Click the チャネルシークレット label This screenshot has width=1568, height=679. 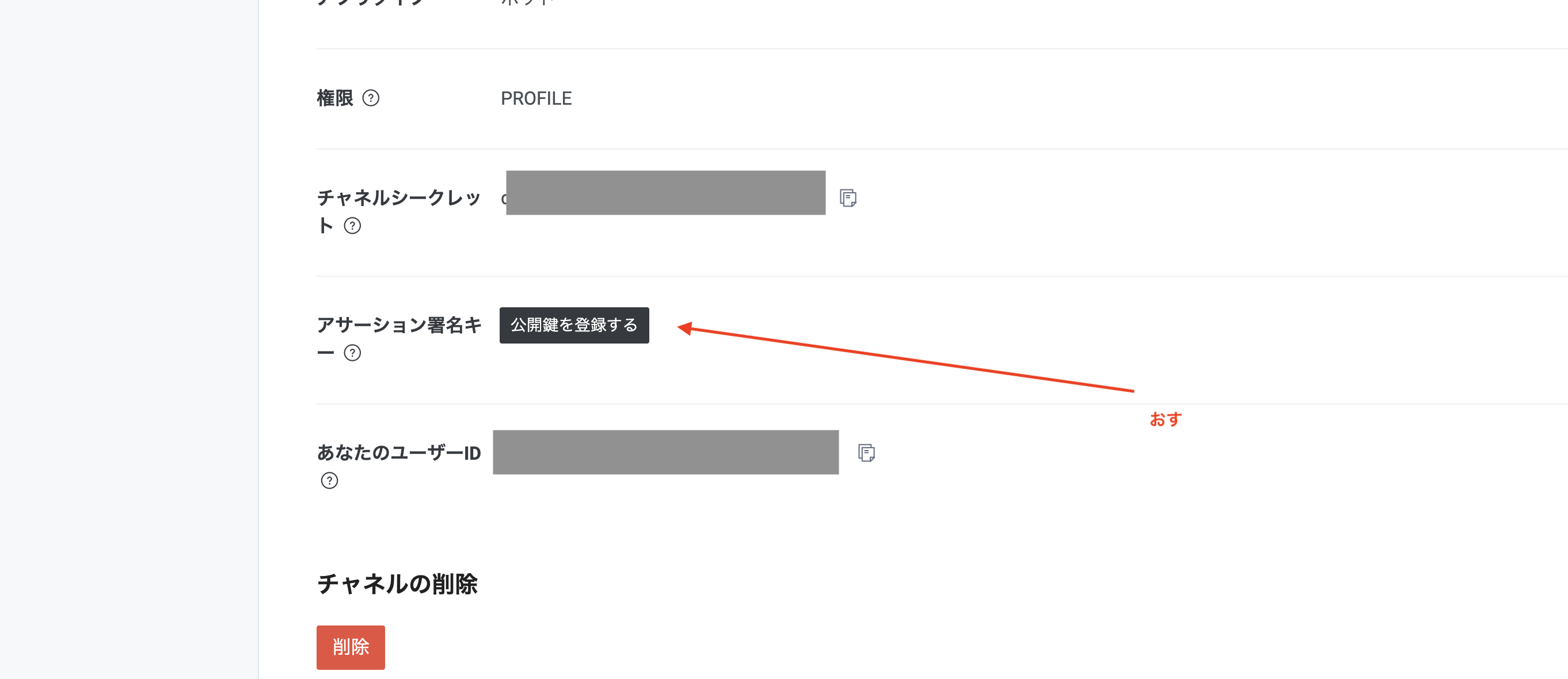pyautogui.click(x=399, y=197)
